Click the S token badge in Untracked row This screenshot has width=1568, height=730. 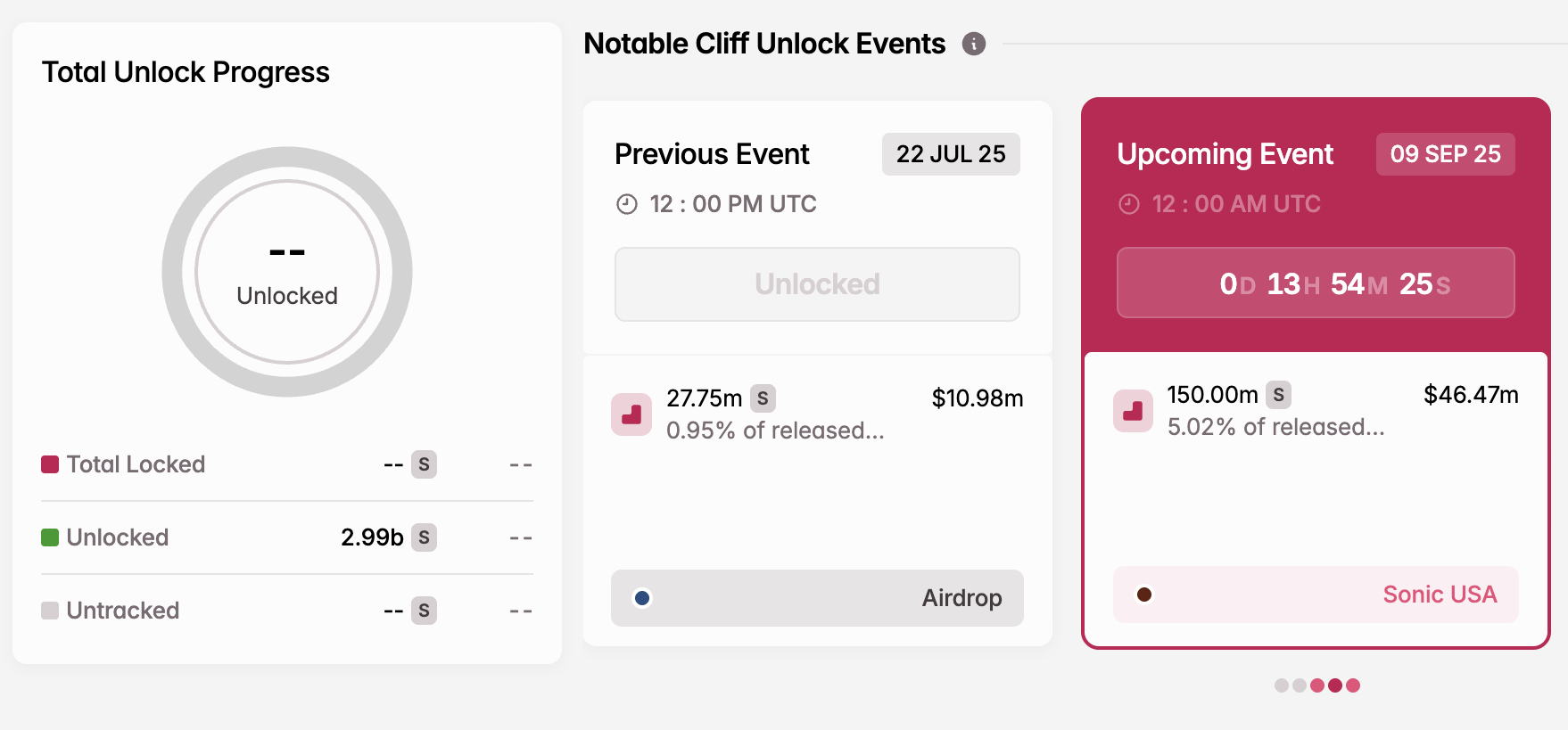tap(425, 611)
